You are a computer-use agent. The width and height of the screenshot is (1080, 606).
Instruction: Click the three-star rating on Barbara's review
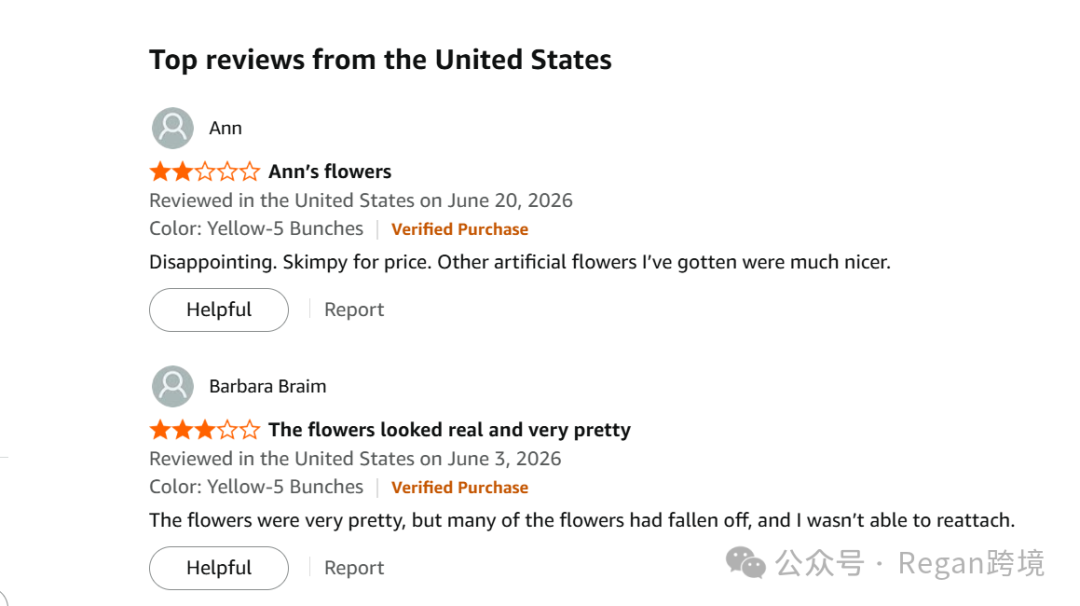pos(205,430)
